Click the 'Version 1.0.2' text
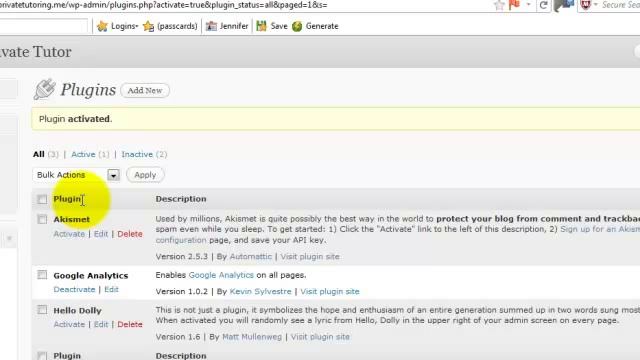The width and height of the screenshot is (640, 360). point(182,291)
